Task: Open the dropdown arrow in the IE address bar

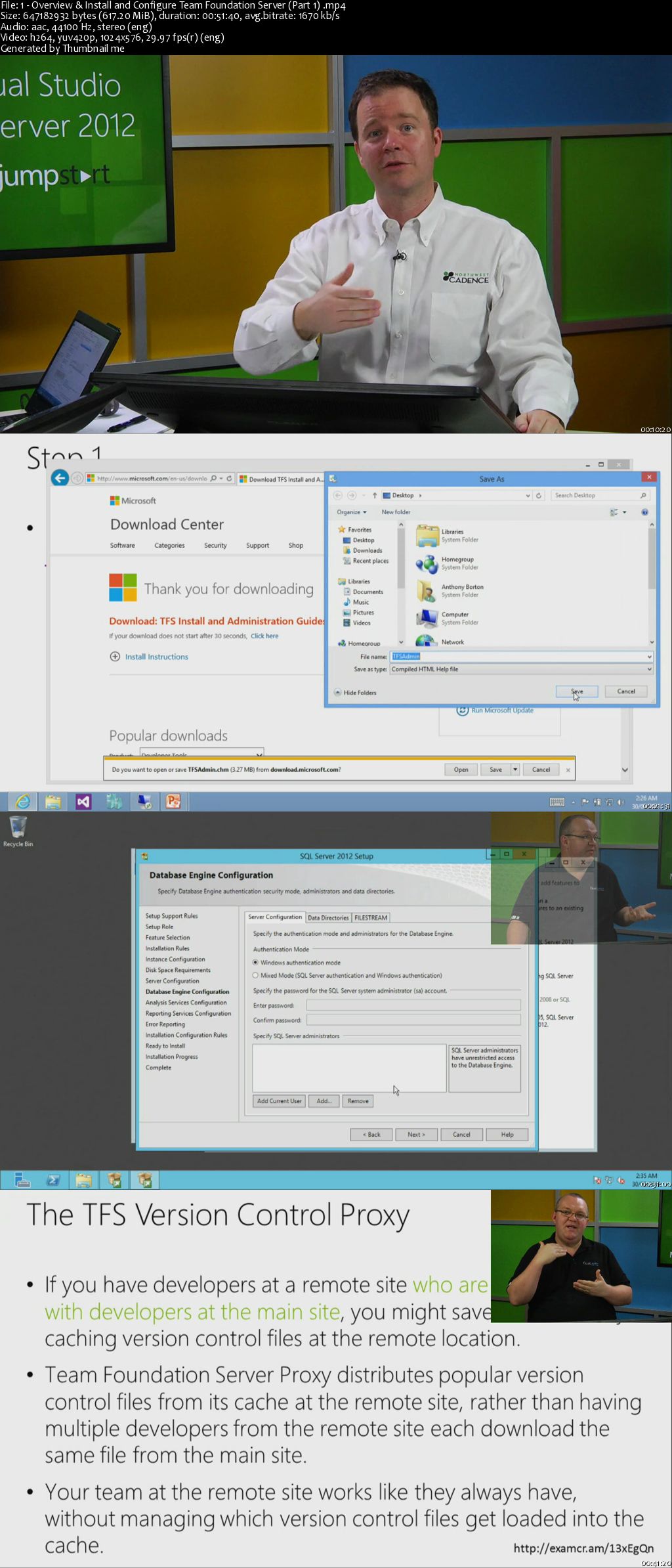Action: click(221, 479)
